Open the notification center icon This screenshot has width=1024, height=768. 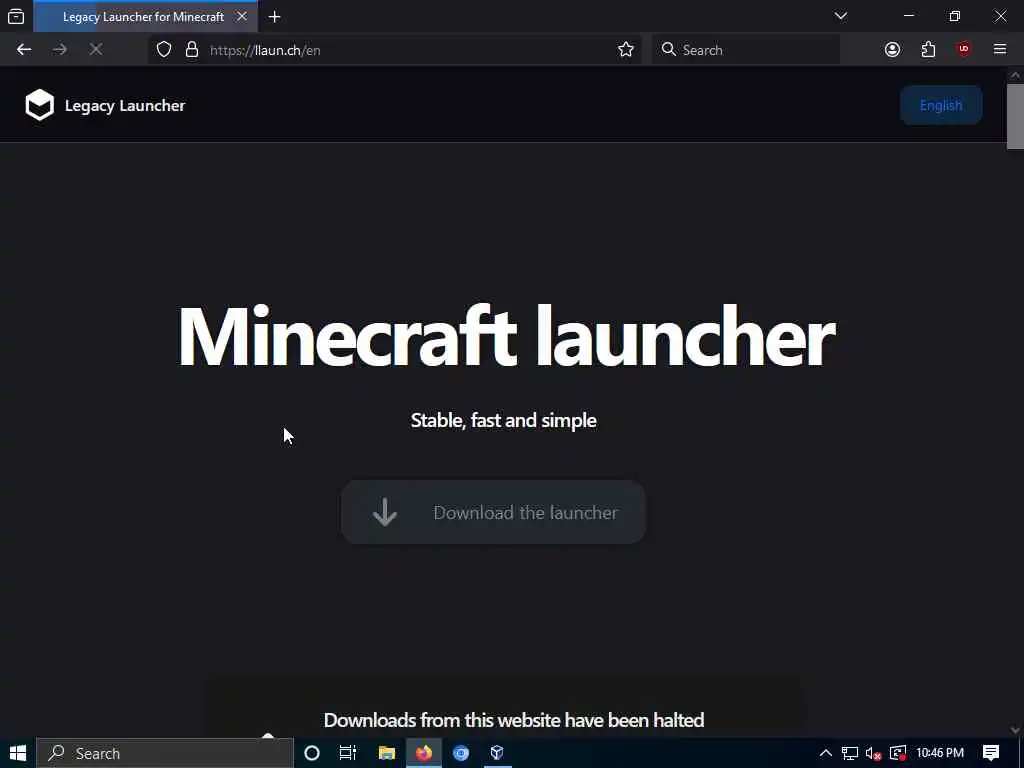[x=991, y=753]
